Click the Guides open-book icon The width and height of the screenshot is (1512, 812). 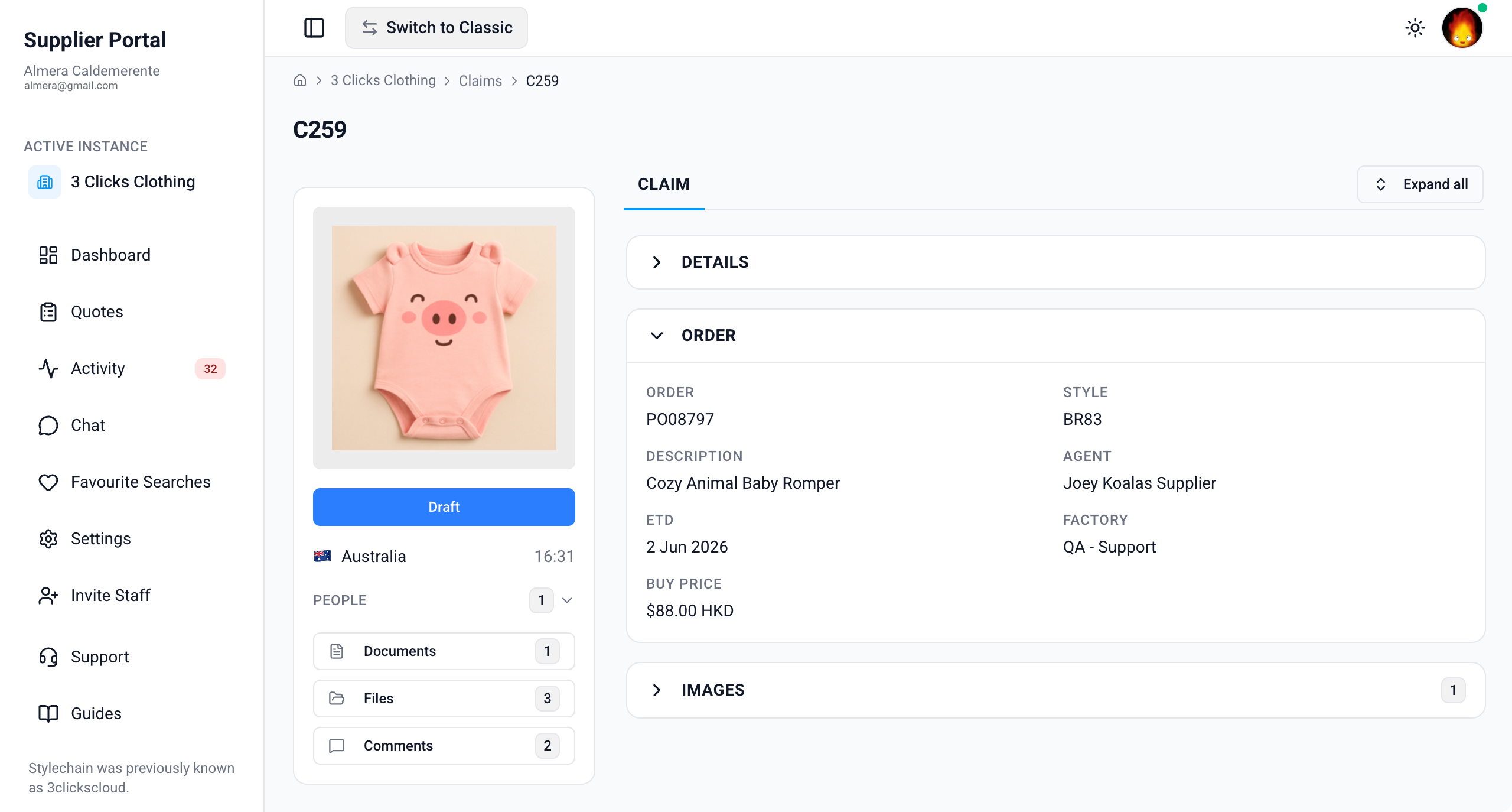click(48, 714)
